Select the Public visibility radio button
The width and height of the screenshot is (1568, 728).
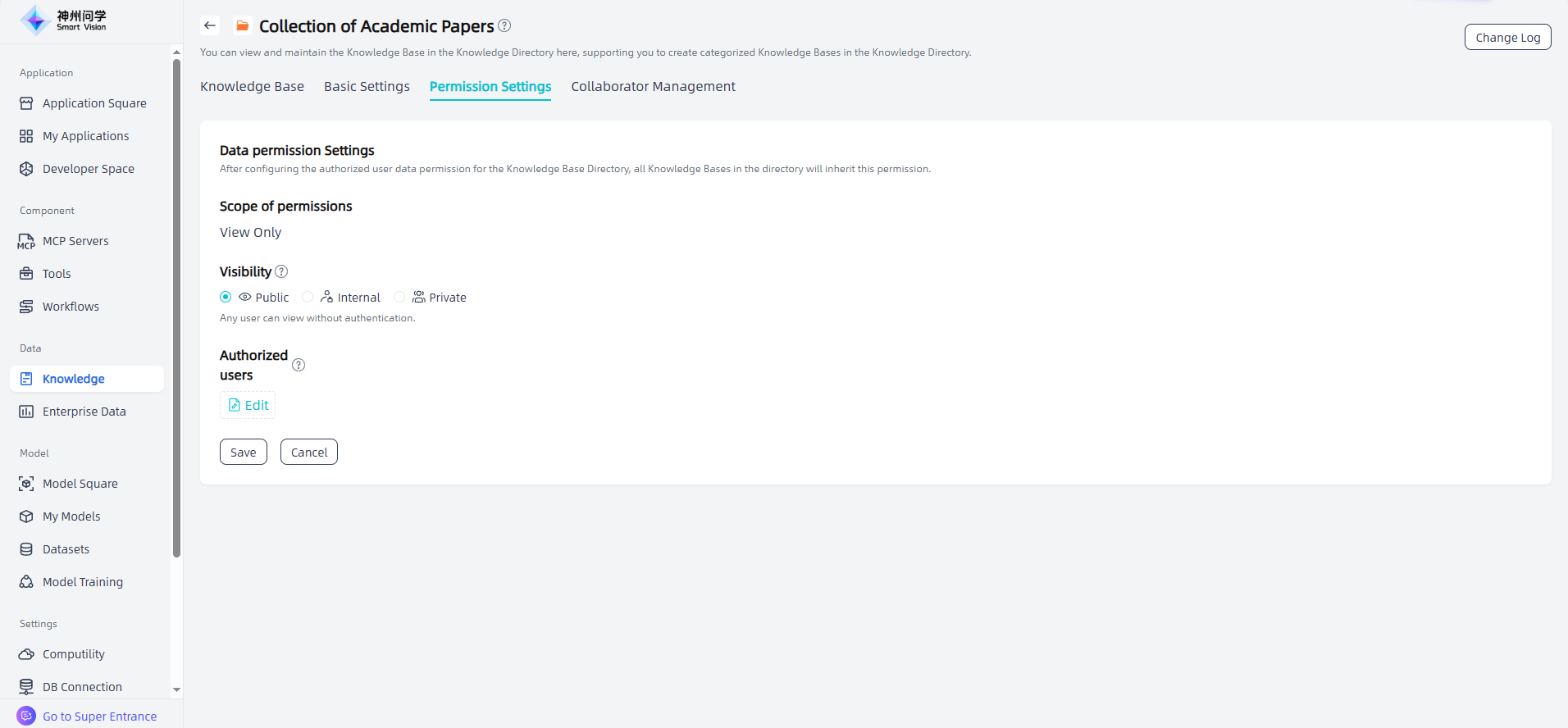[226, 297]
